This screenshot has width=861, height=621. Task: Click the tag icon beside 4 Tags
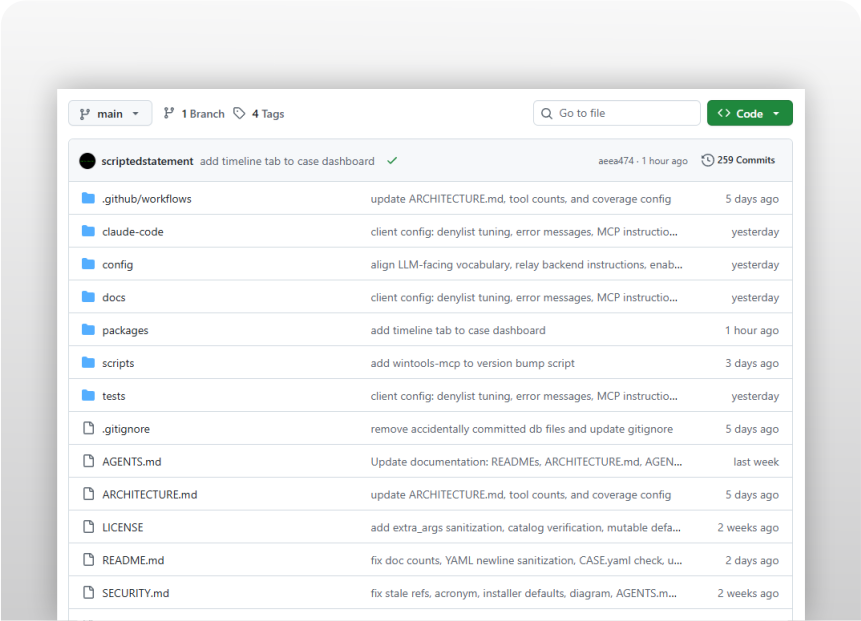coord(238,113)
